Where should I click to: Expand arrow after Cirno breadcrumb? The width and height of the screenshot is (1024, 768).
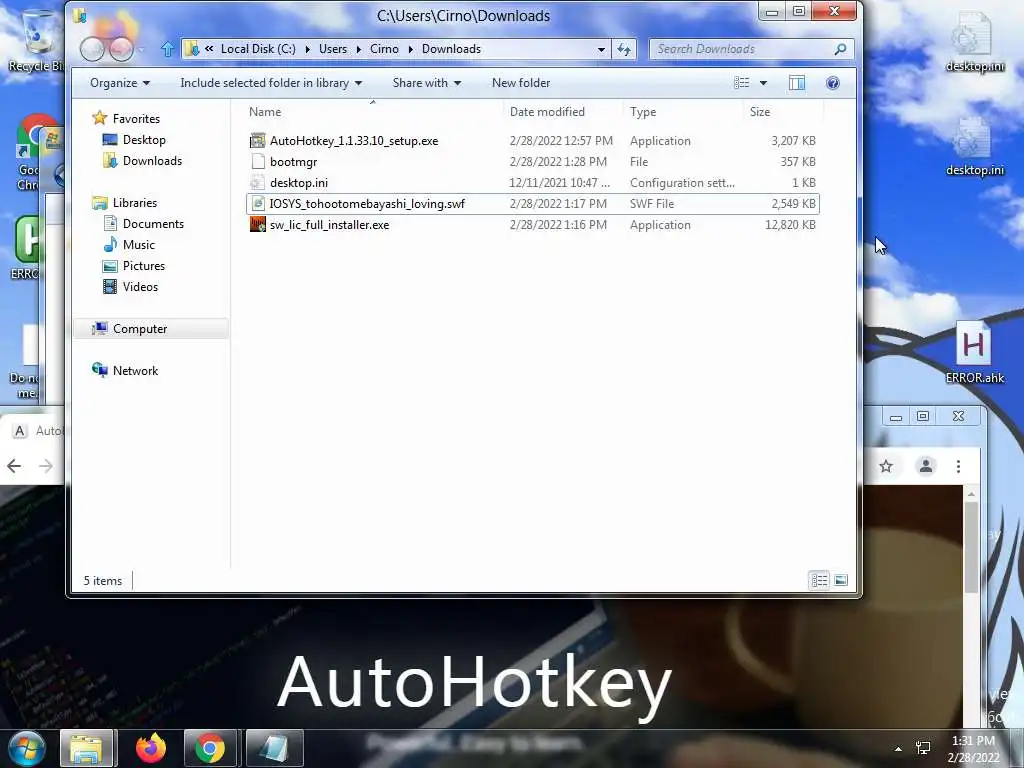(411, 49)
